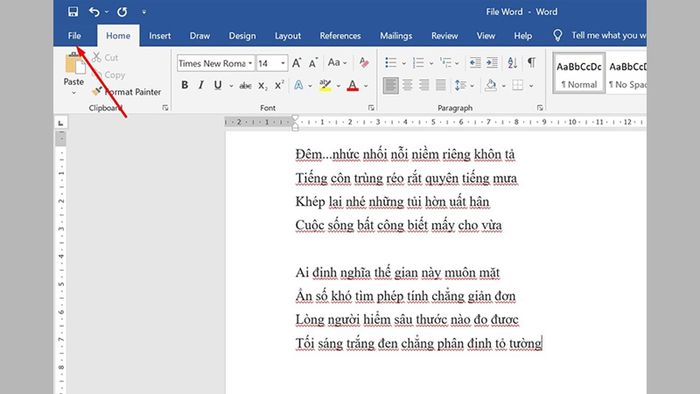Screen dimensions: 700x394
Task: Toggle Show/Hide paragraph marks
Action: [x=531, y=62]
